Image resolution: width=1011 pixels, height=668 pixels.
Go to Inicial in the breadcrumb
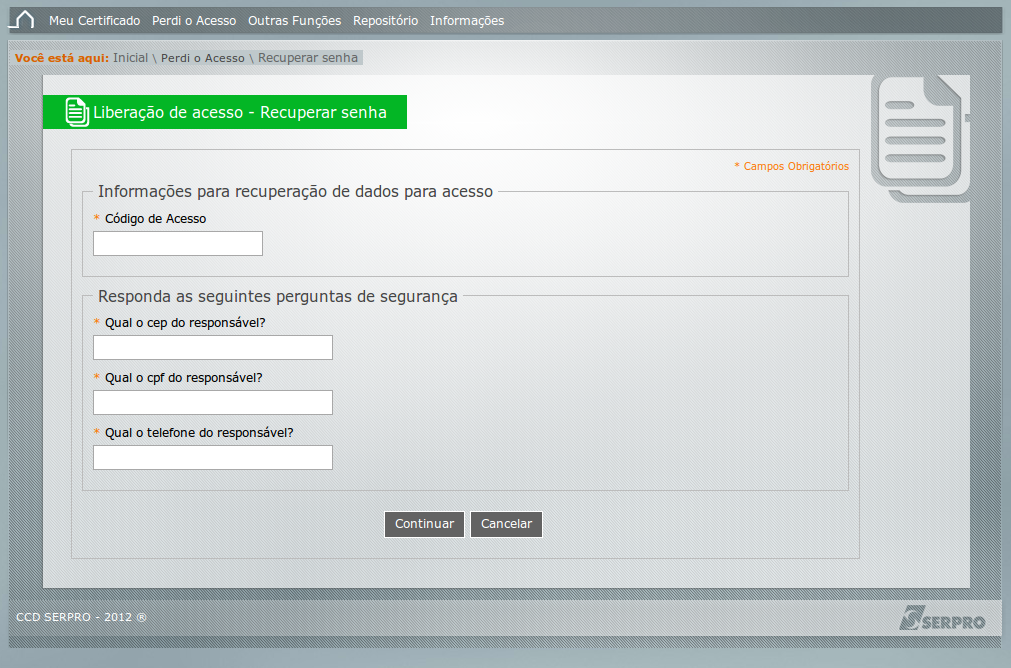coord(130,58)
